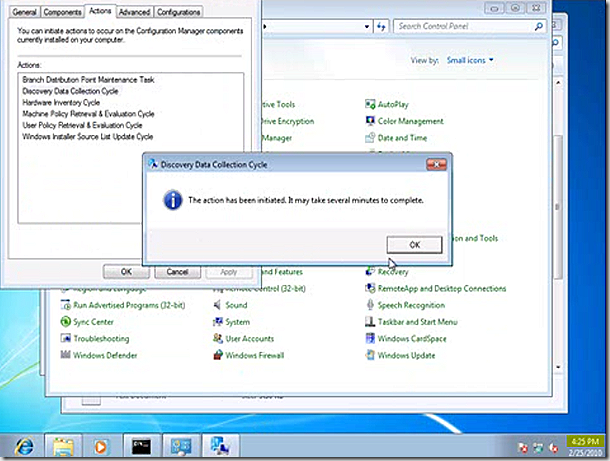Select Discovery Data Collection Cycle action

[x=70, y=91]
